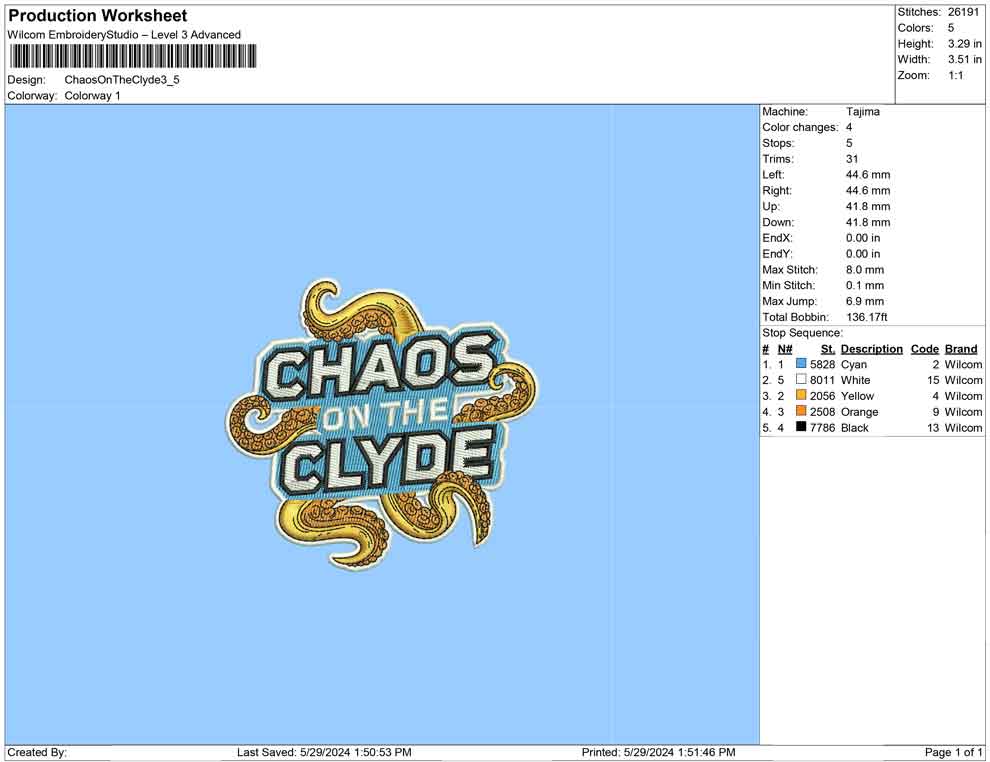The image size is (990, 762).
Task: Sort stop sequence by Description column
Action: 871,348
